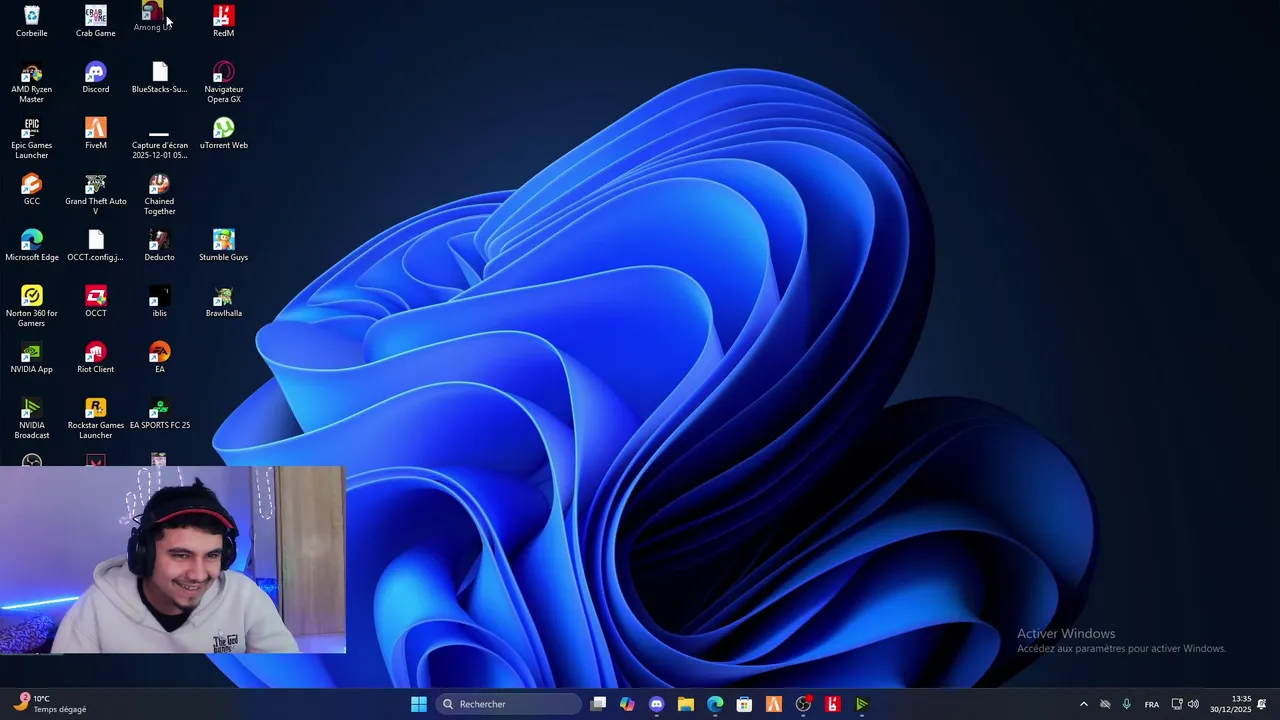Viewport: 1280px width, 720px height.
Task: Select the Corbeille recycle bin icon
Action: click(x=32, y=22)
